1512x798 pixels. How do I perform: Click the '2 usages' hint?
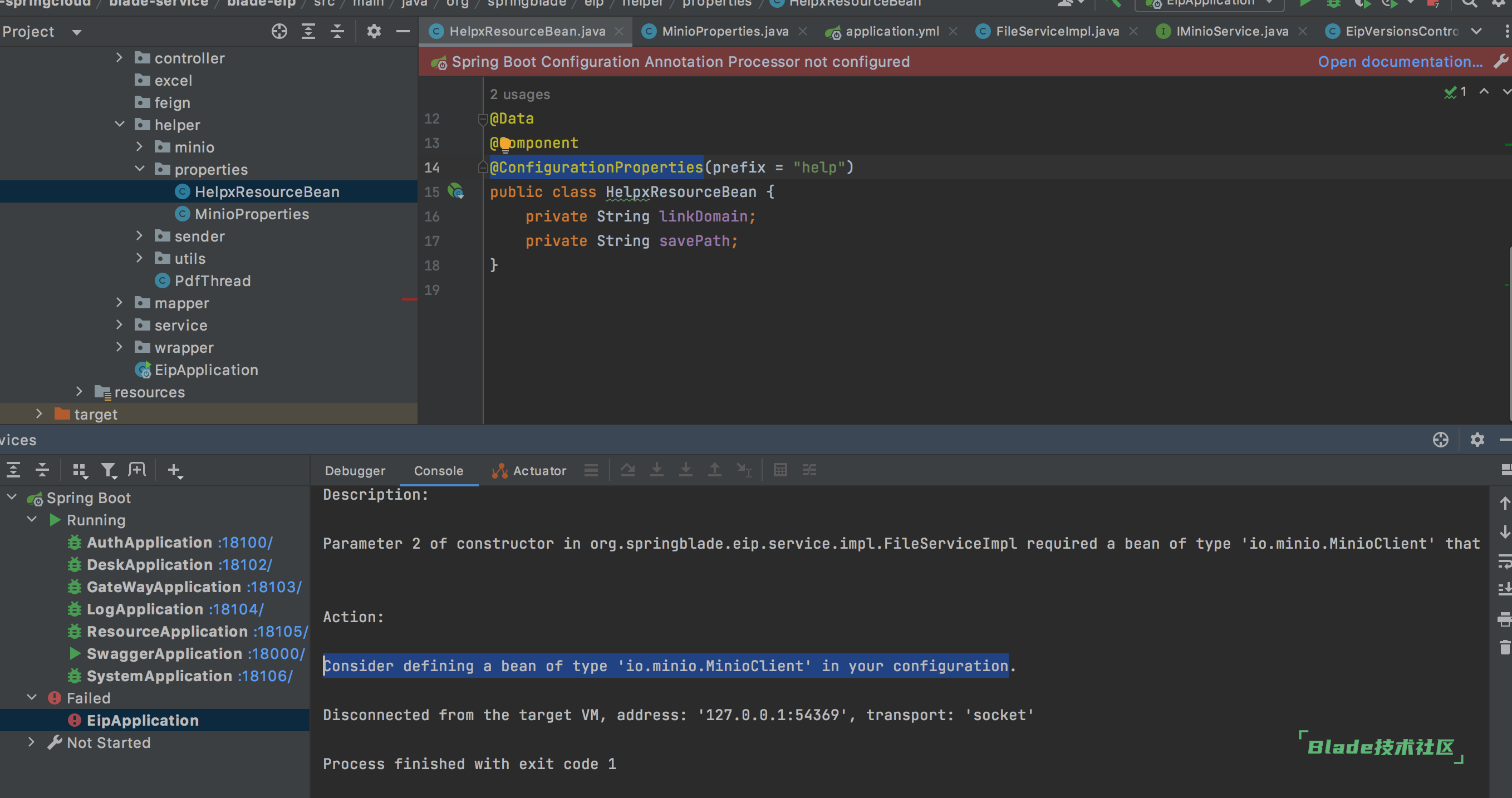[x=520, y=95]
